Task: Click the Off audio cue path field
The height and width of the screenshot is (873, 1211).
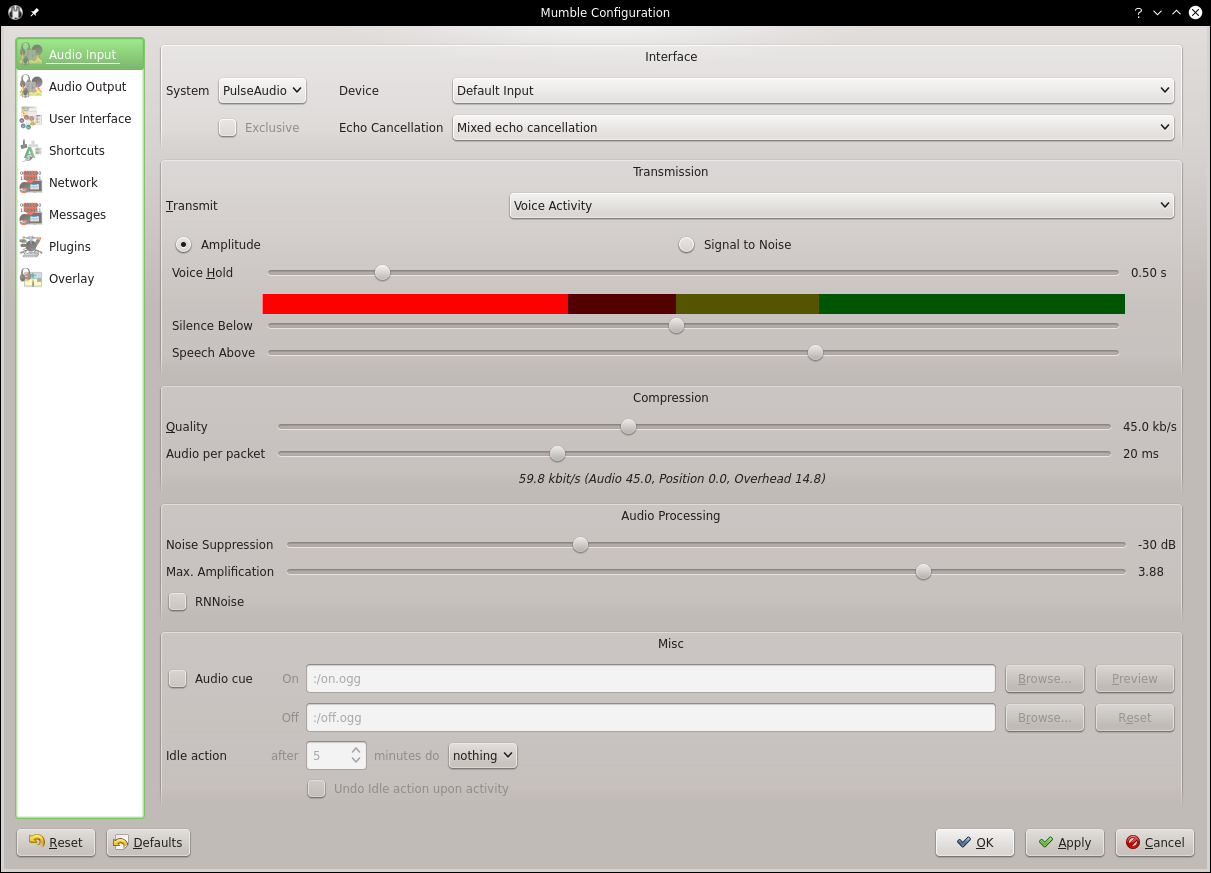Action: coord(651,718)
